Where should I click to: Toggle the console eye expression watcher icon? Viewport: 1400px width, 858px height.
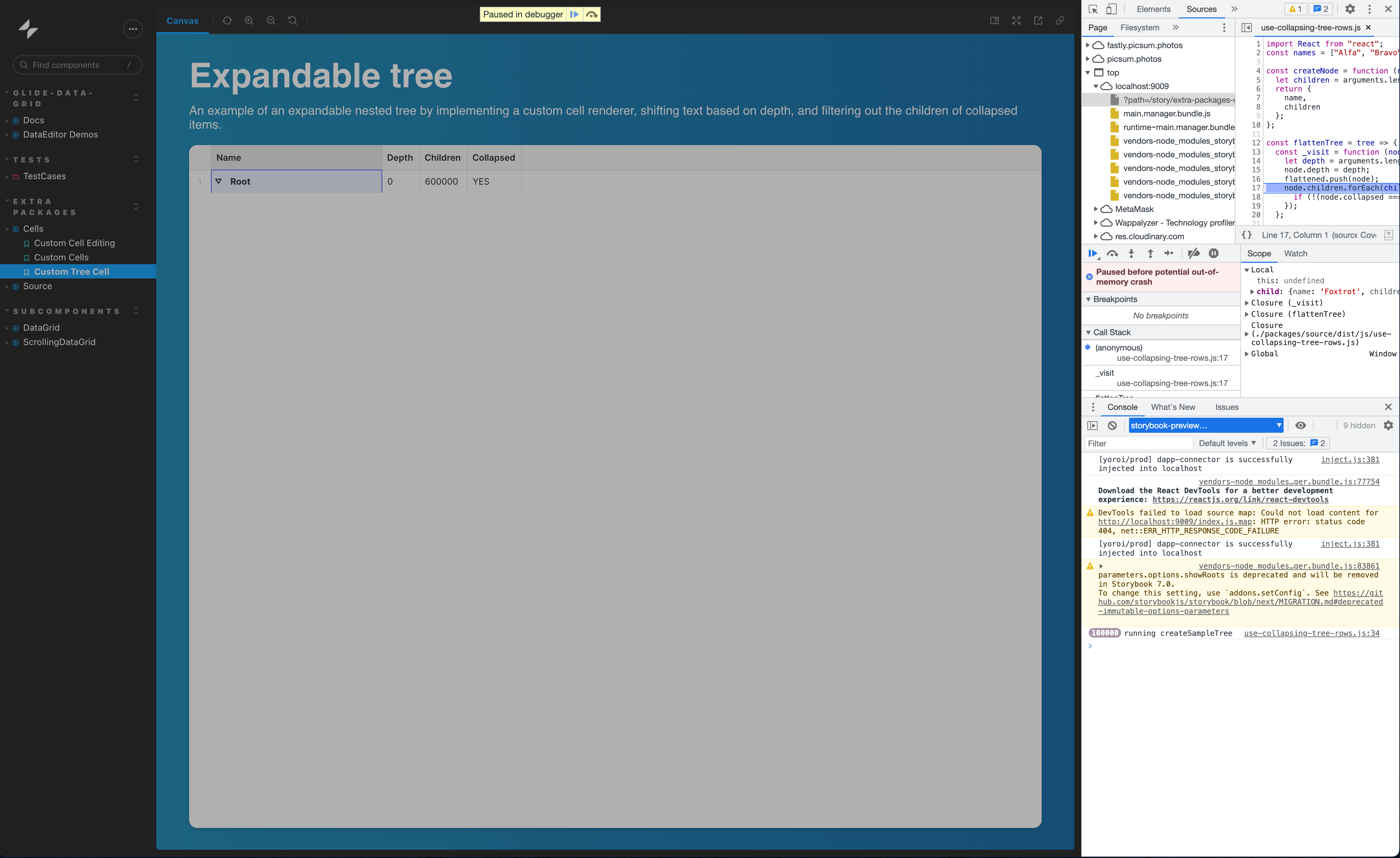tap(1301, 425)
